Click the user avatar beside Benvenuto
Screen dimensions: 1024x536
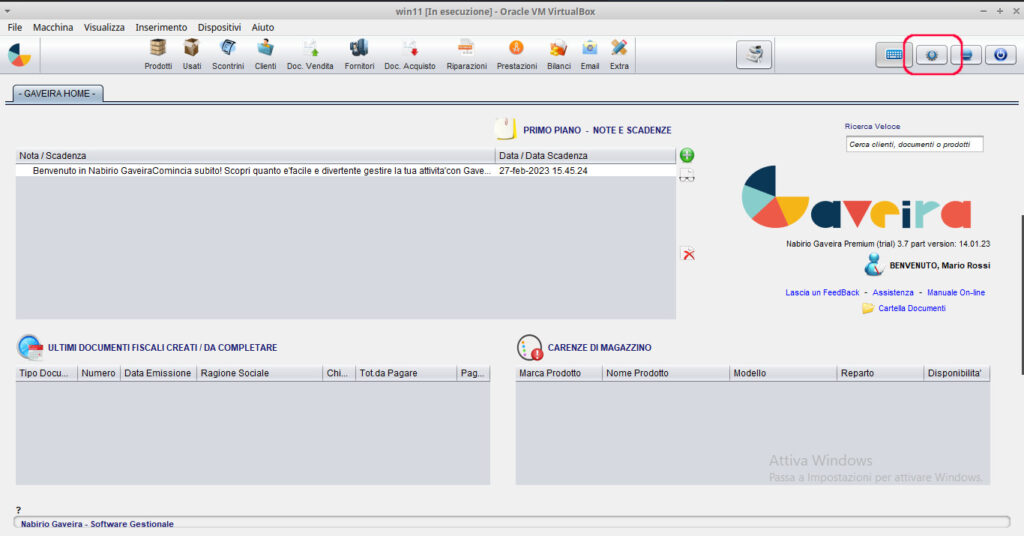click(x=873, y=265)
